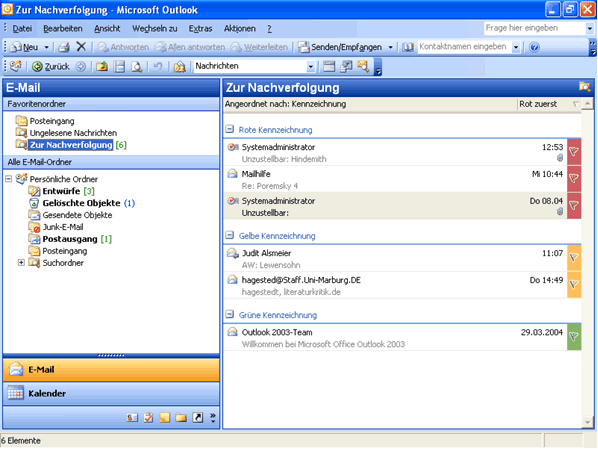Select Posteingang in Favoritenordner

(x=45, y=121)
